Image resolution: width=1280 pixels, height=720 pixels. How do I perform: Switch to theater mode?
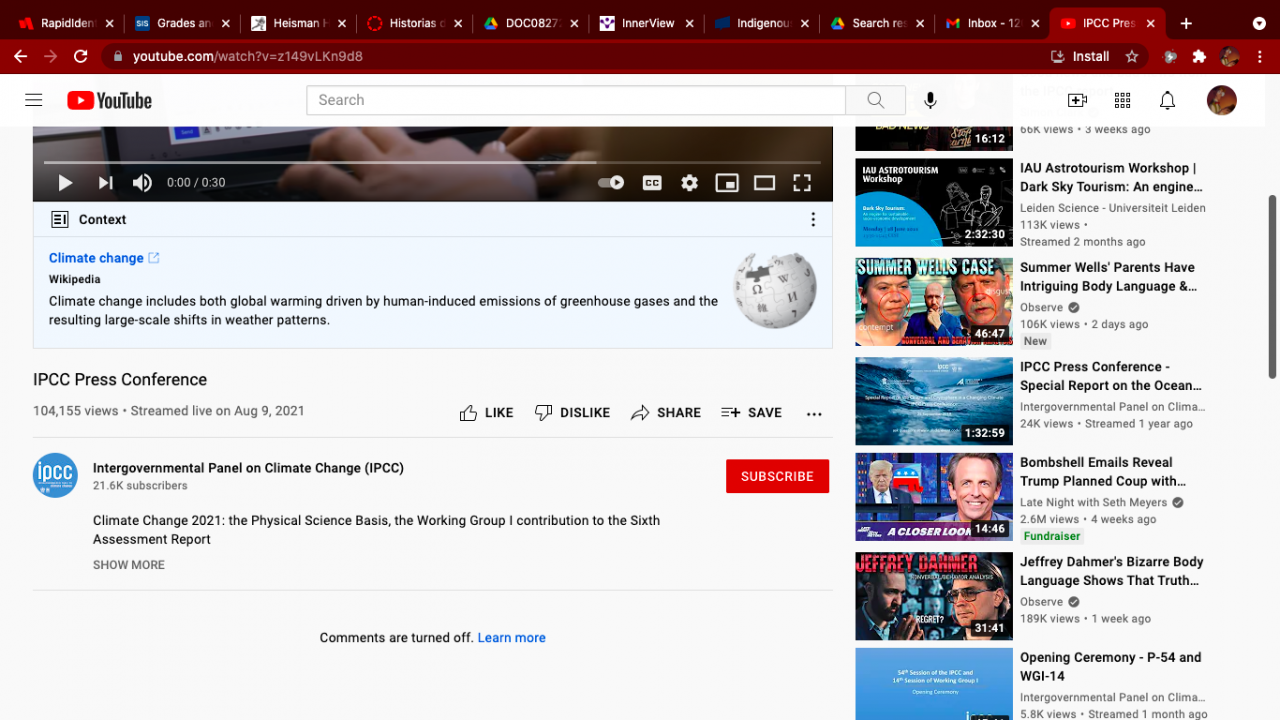(x=765, y=183)
